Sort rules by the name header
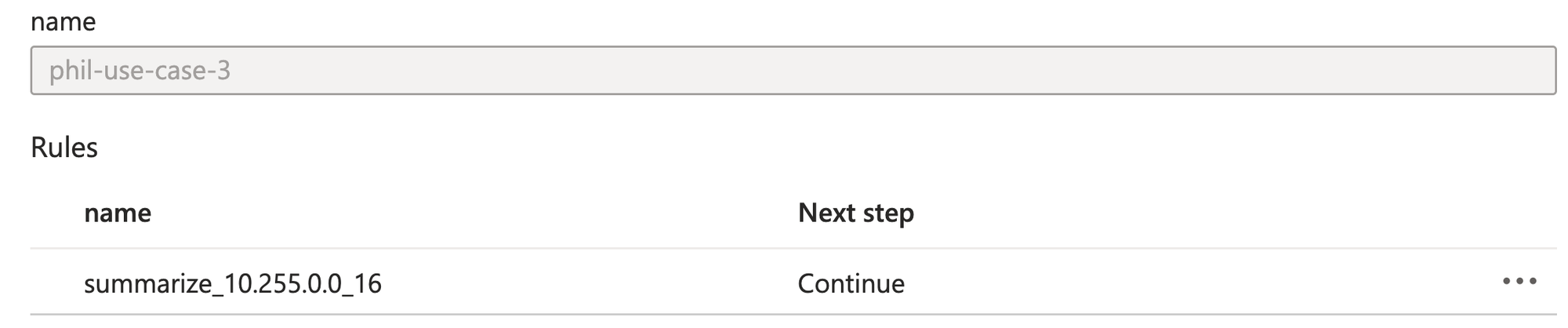This screenshot has width=1568, height=328. [x=118, y=213]
